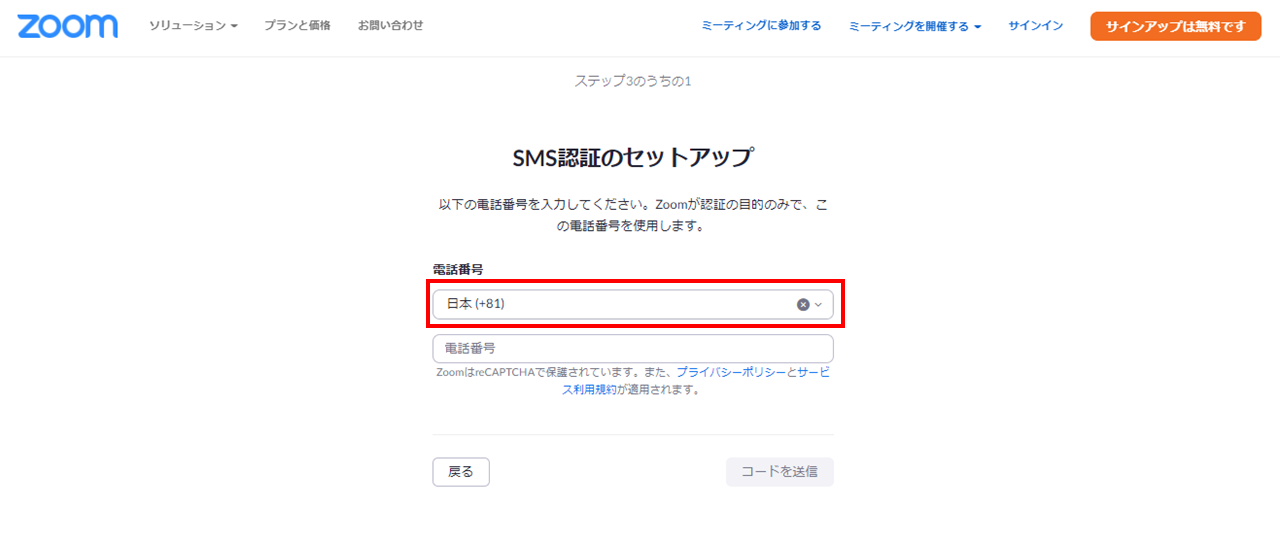The height and width of the screenshot is (542, 1280).
Task: Open the プライバシーポリシー link
Action: click(x=731, y=372)
